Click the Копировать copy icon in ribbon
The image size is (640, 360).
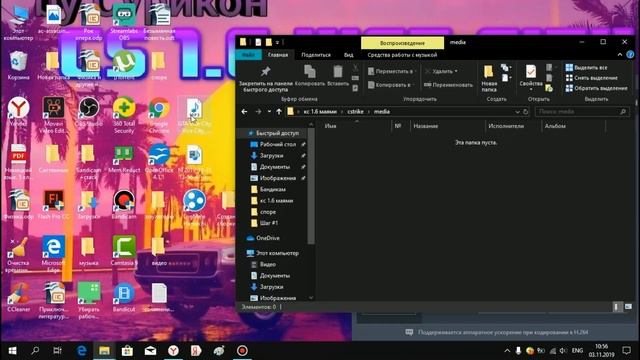pos(310,72)
